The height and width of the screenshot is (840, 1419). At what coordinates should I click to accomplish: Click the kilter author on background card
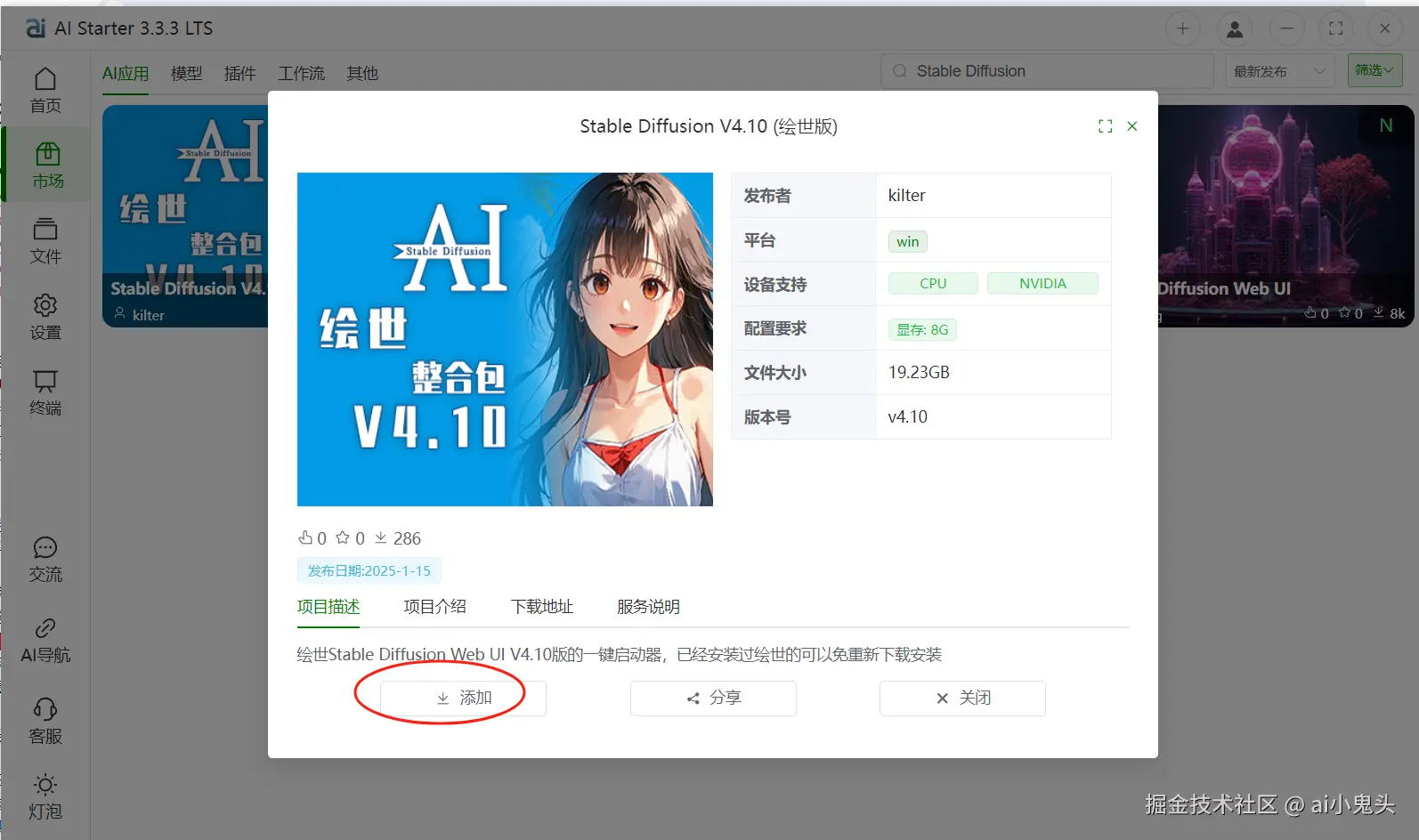click(x=148, y=315)
